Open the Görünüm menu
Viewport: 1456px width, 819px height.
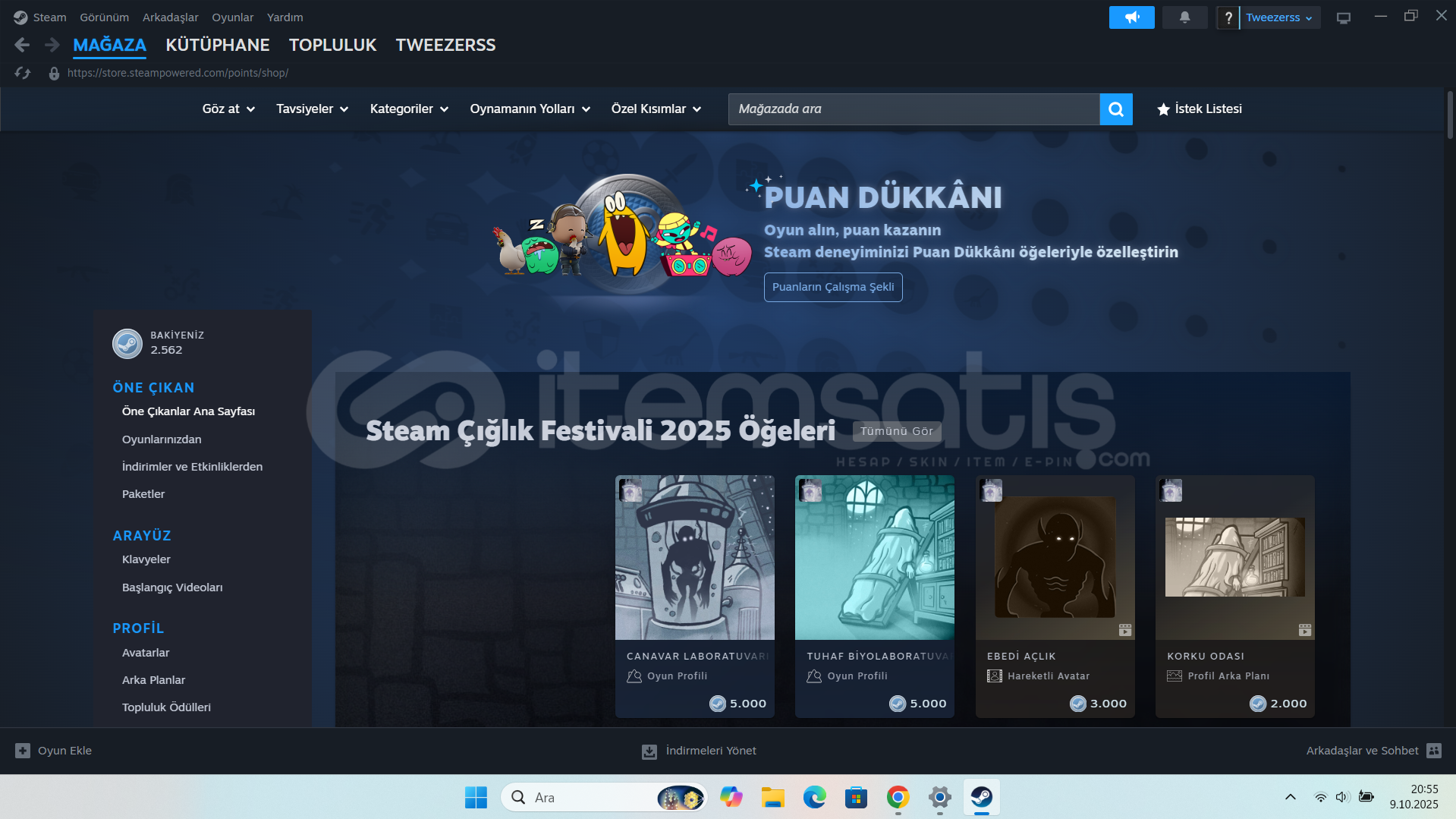tap(104, 17)
